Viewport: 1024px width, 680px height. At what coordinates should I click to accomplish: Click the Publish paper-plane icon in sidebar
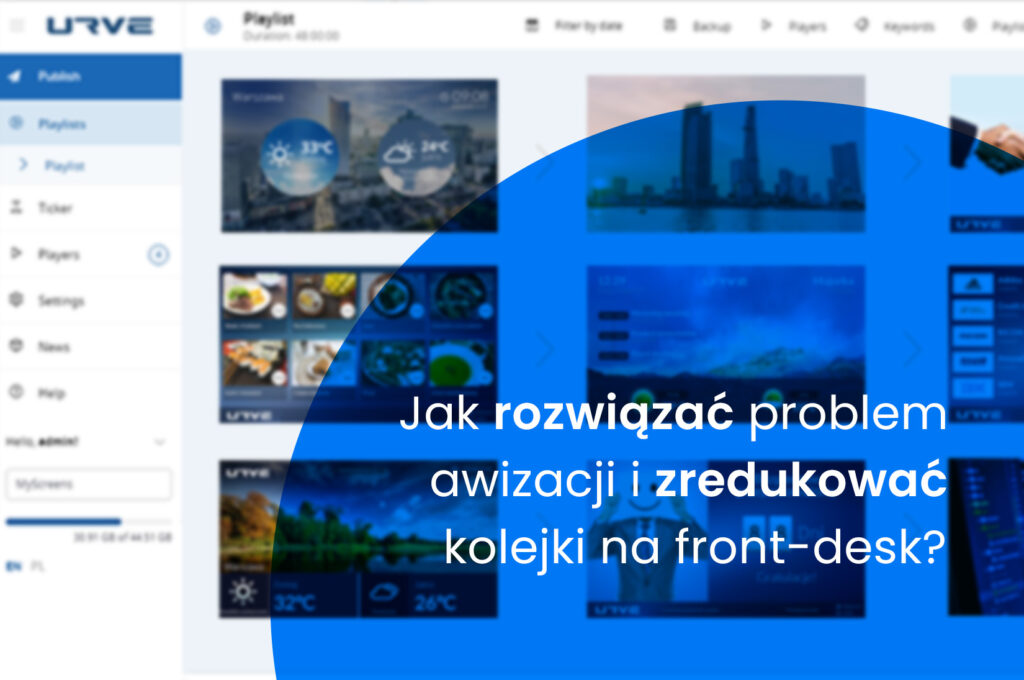(x=15, y=76)
